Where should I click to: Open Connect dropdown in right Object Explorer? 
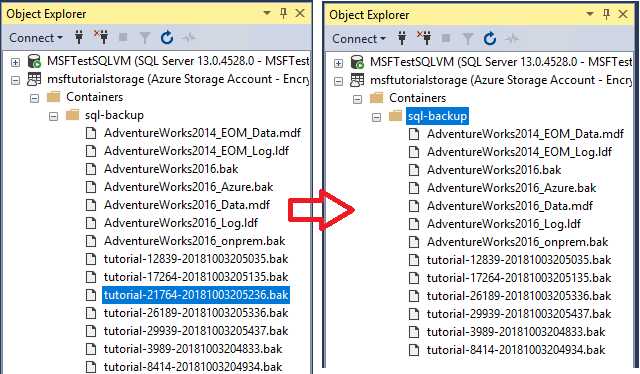pos(359,39)
